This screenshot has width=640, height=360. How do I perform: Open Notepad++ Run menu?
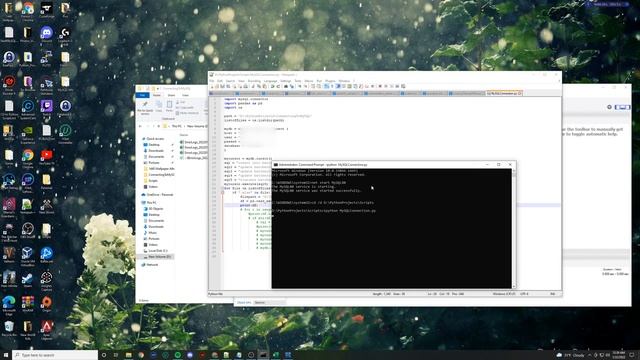[320, 81]
